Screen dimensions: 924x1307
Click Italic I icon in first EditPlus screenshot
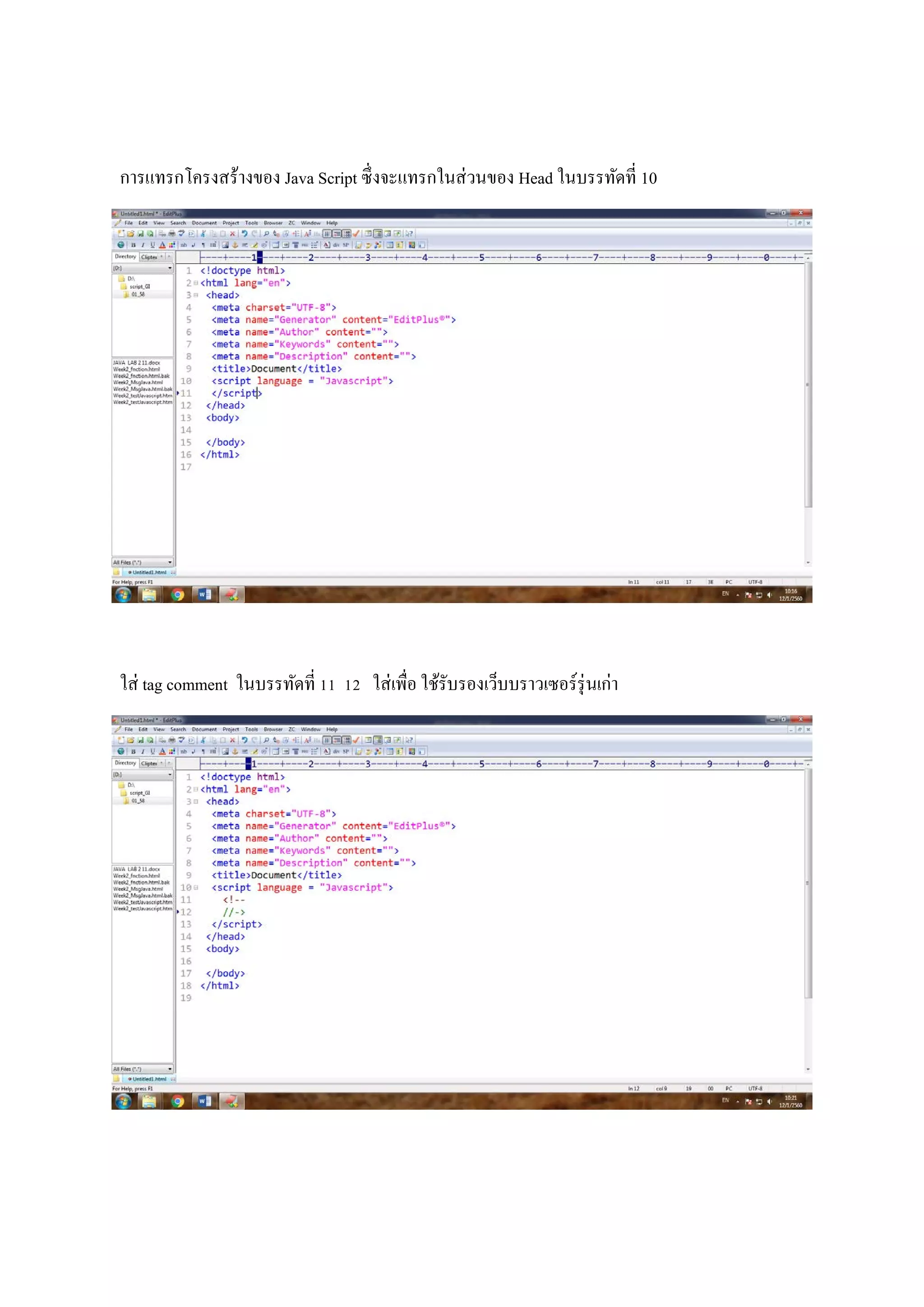(143, 245)
